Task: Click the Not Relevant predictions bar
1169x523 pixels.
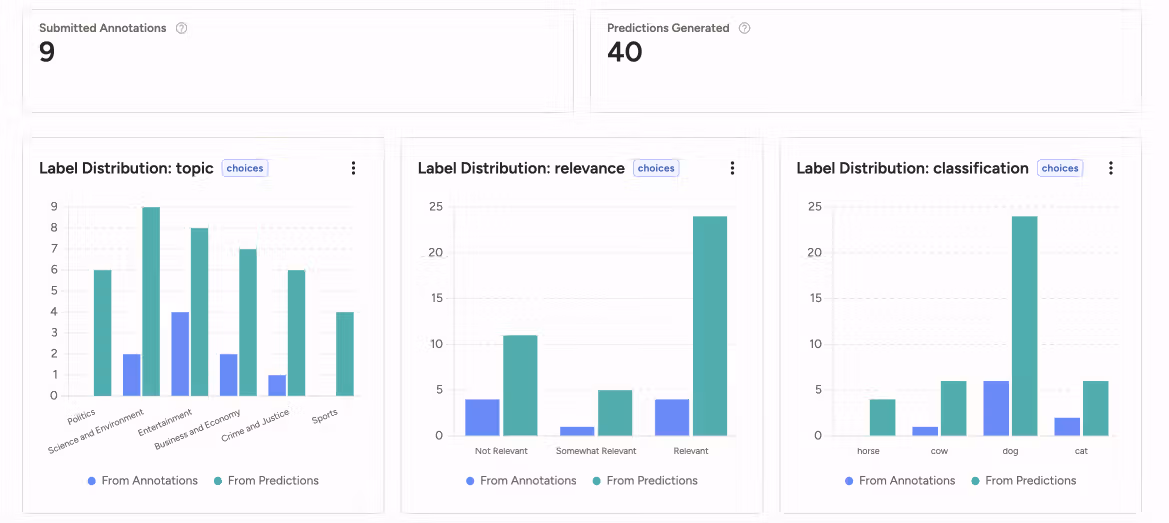Action: coord(520,385)
